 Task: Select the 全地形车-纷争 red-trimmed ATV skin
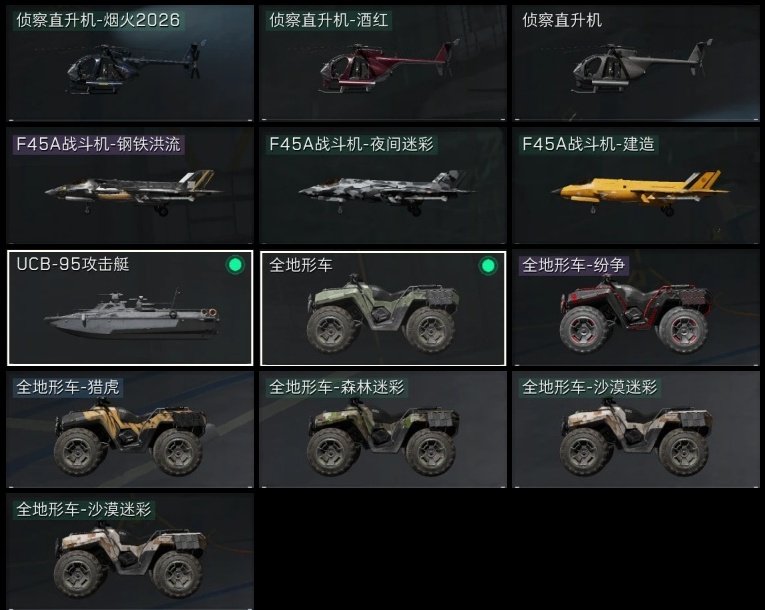(x=636, y=308)
